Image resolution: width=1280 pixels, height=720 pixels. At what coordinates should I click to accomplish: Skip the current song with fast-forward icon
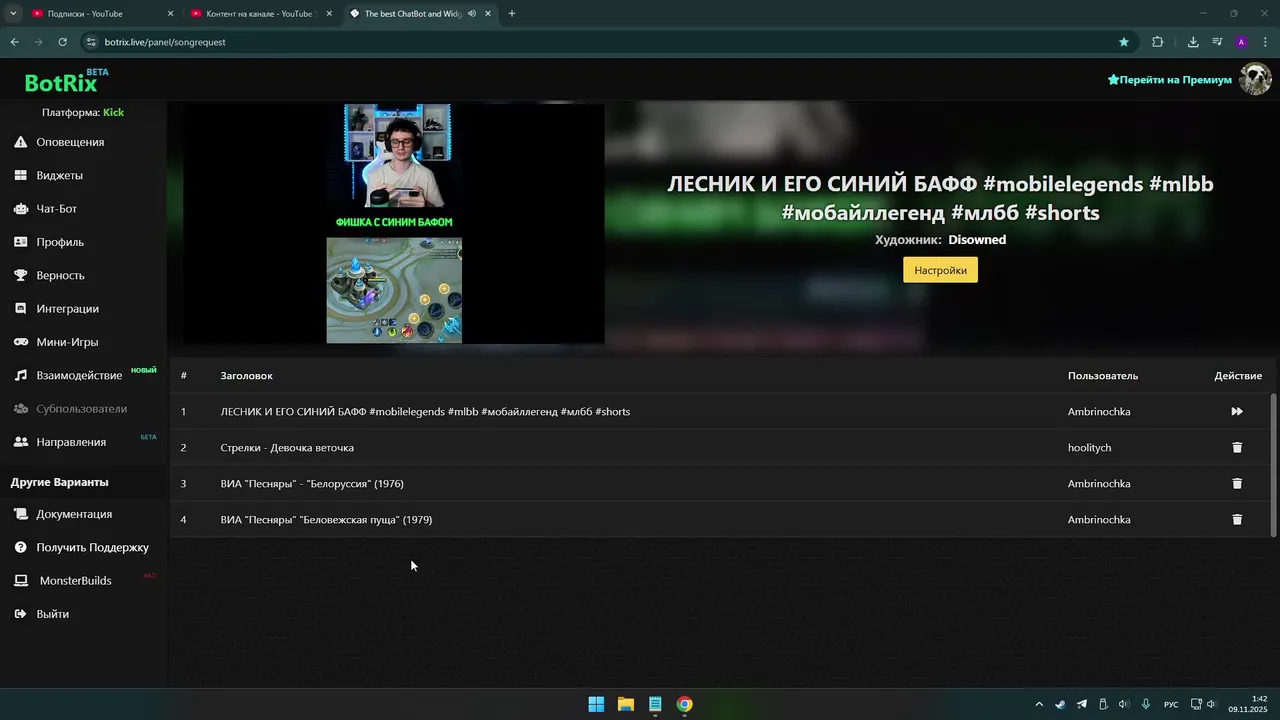(1237, 411)
